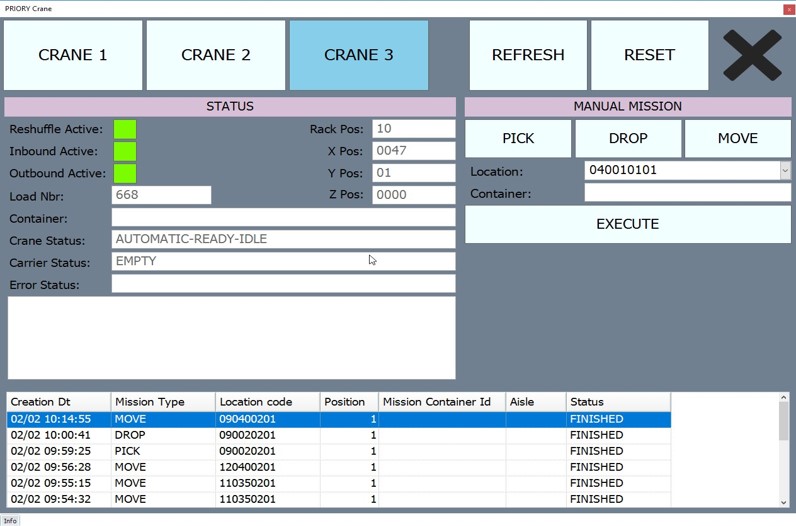Toggle the Inbound Active green indicator

click(x=125, y=151)
